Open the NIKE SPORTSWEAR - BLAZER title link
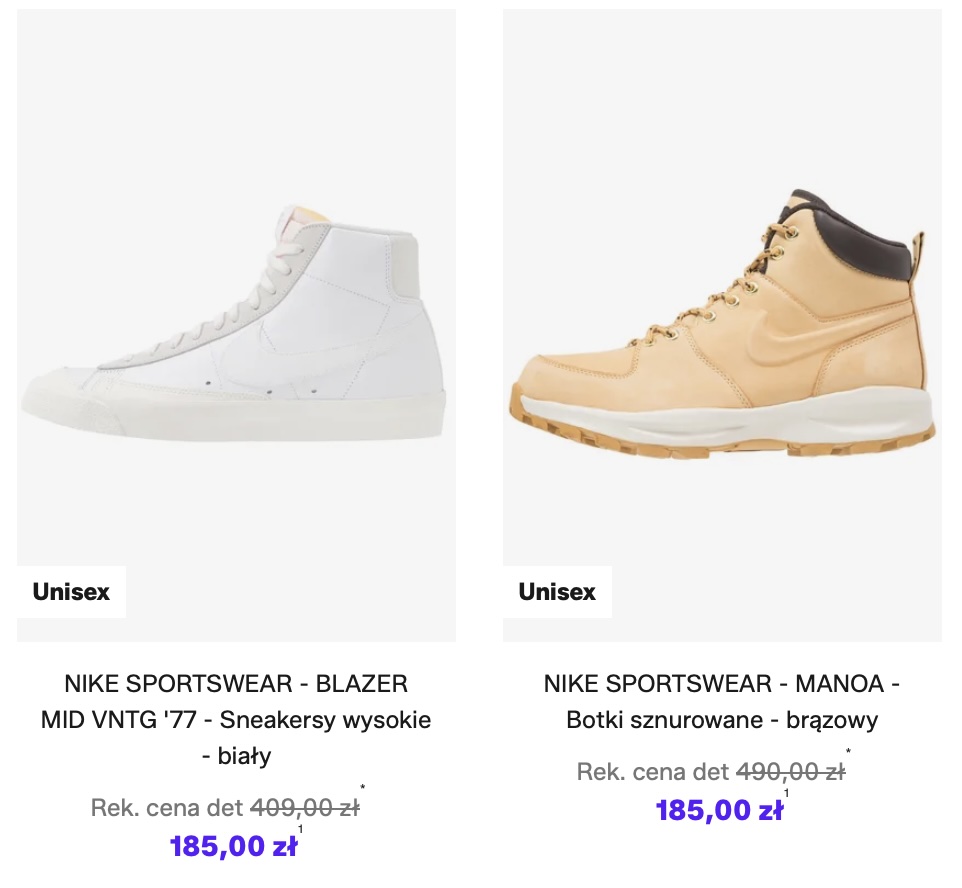962x888 pixels. 236,684
